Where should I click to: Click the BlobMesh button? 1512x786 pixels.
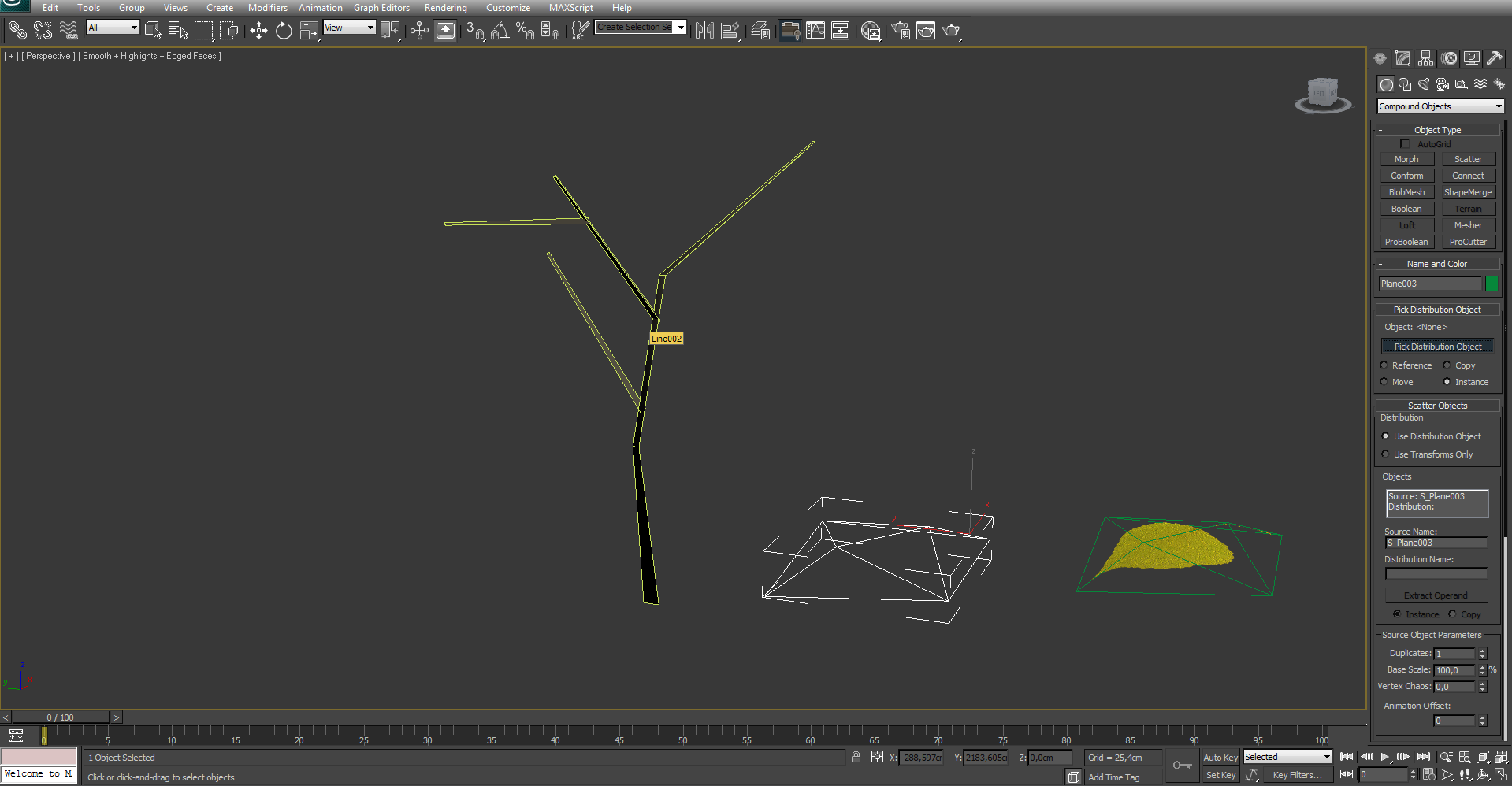coord(1406,192)
